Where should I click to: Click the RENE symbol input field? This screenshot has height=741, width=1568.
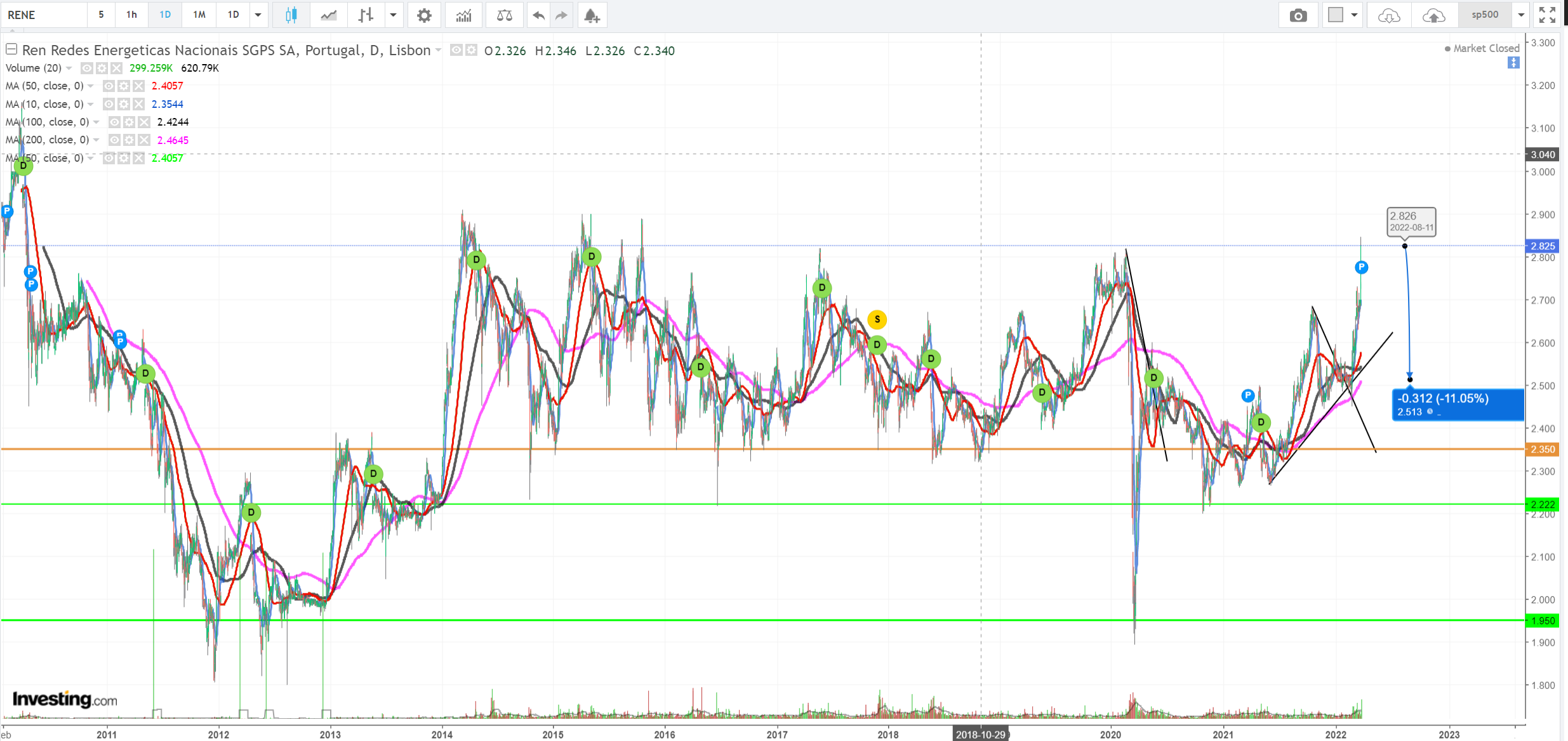[x=44, y=15]
